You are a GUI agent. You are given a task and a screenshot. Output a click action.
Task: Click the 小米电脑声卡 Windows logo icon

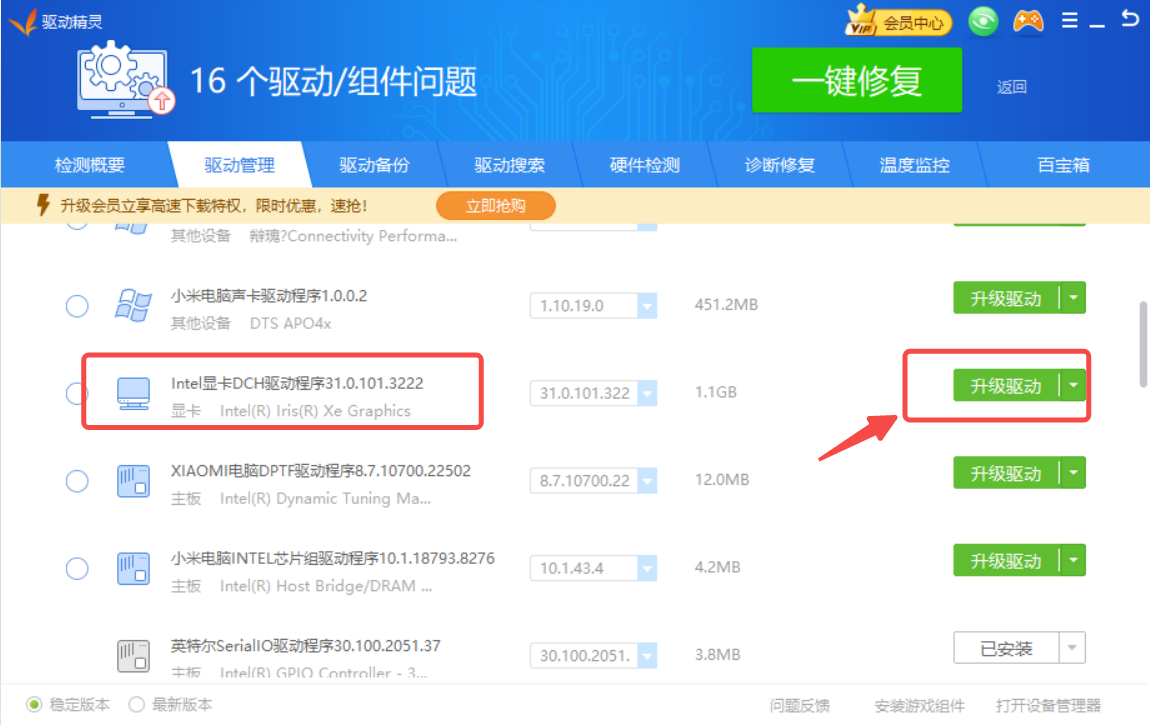click(x=133, y=306)
